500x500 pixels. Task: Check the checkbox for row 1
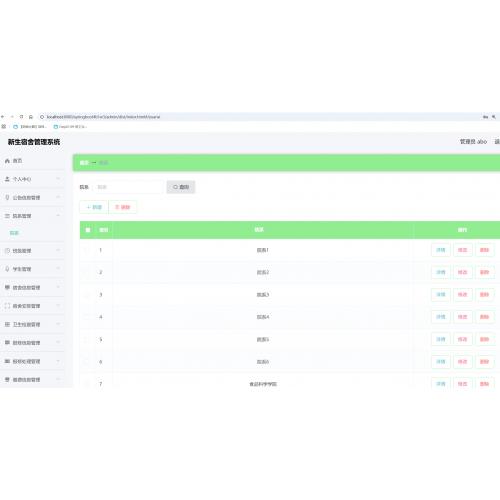coord(88,250)
